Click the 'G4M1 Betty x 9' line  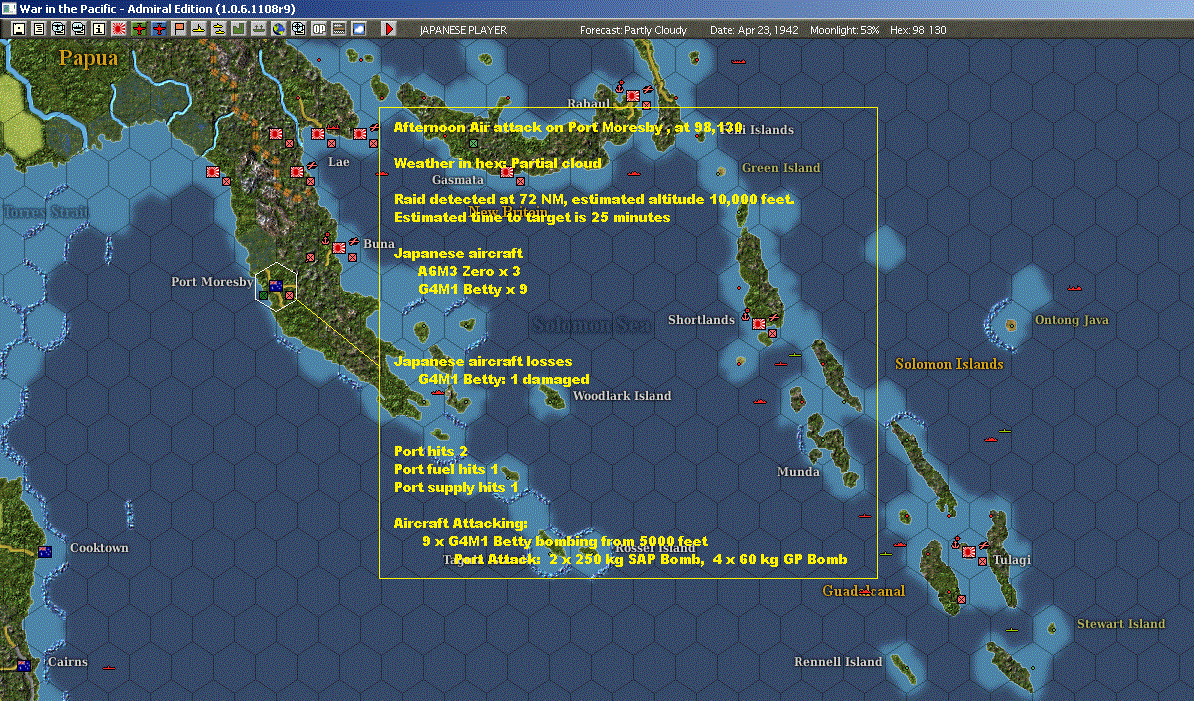click(x=472, y=289)
